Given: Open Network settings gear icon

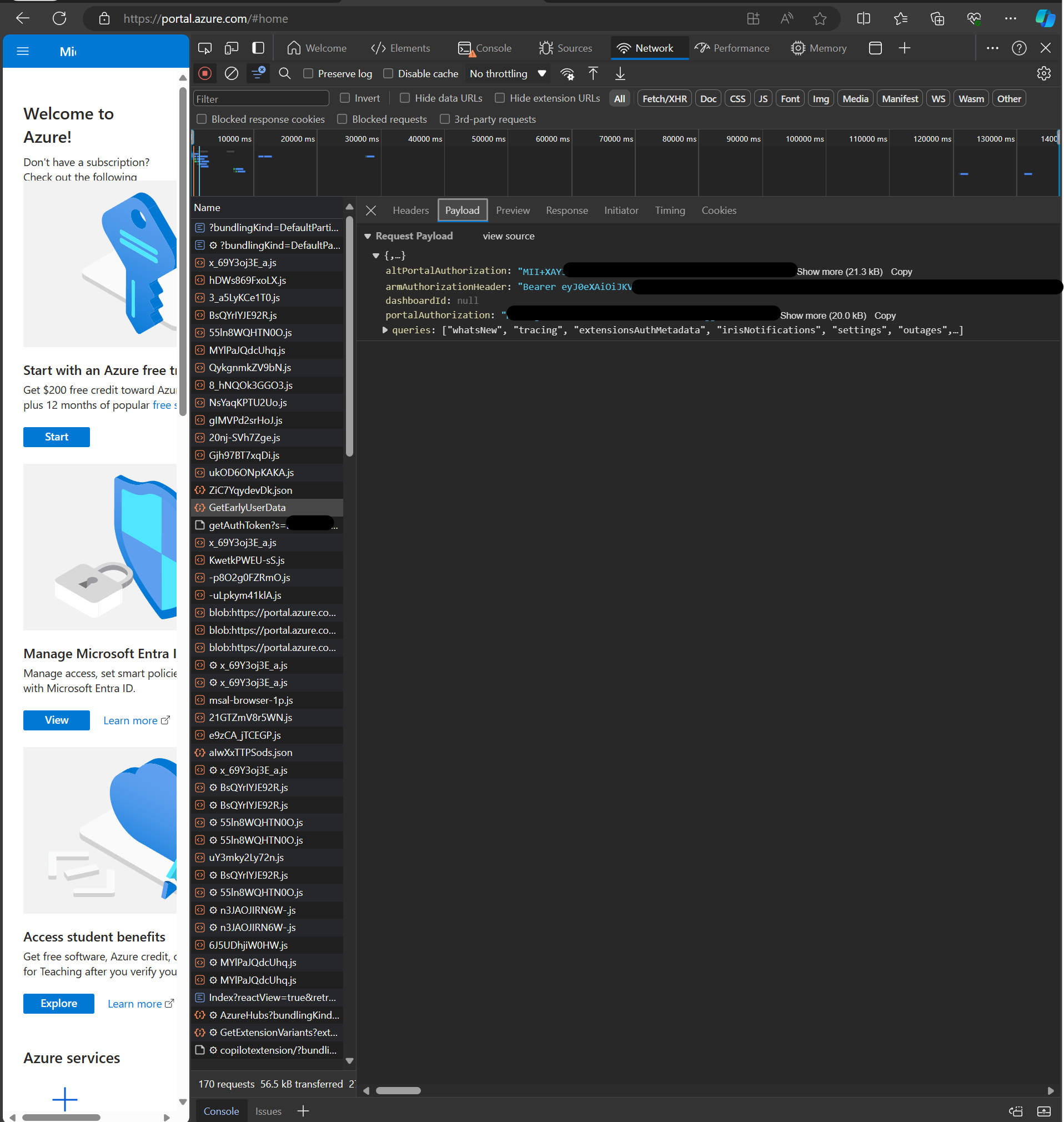Looking at the screenshot, I should point(1043,73).
